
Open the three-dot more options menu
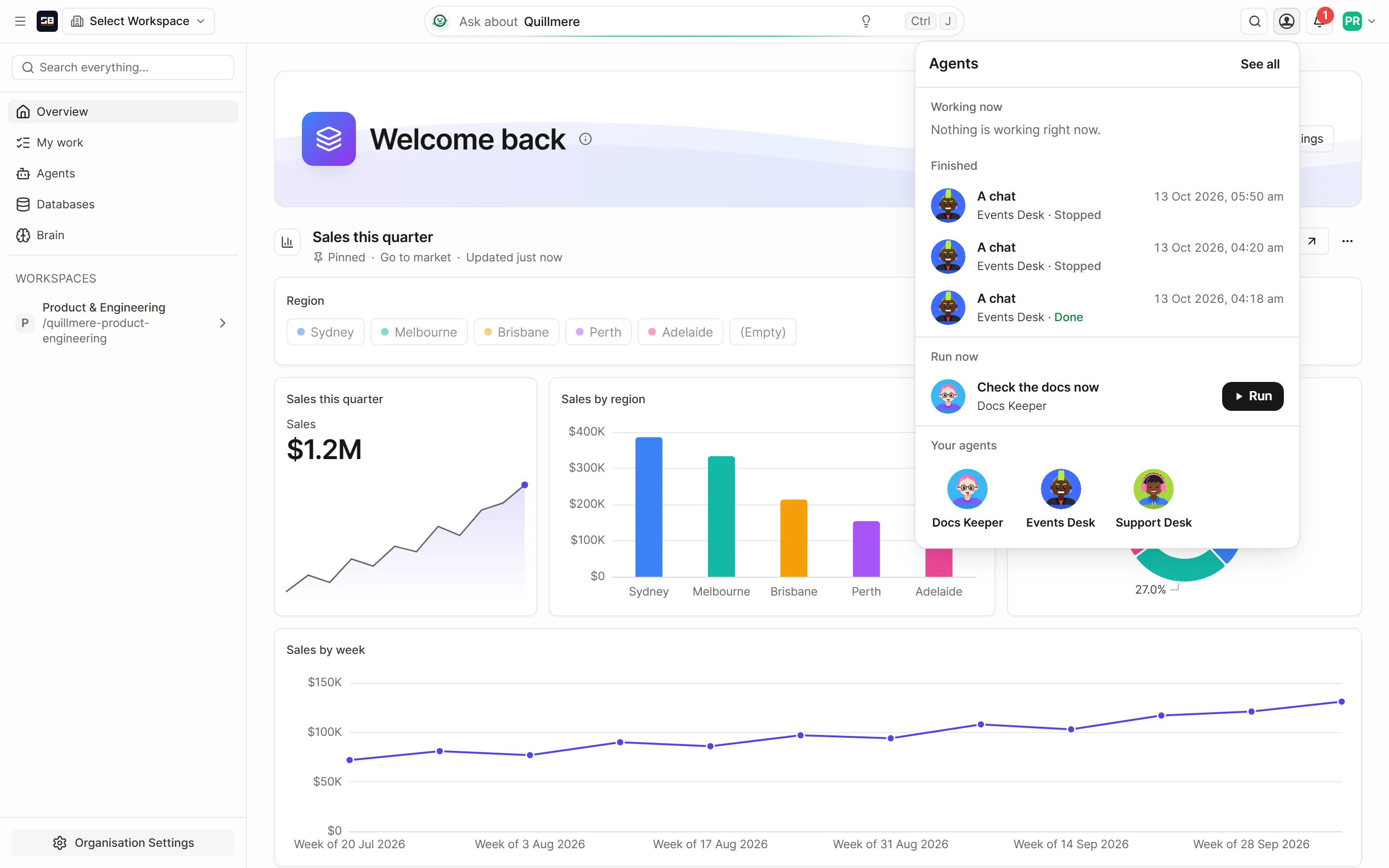(x=1348, y=241)
